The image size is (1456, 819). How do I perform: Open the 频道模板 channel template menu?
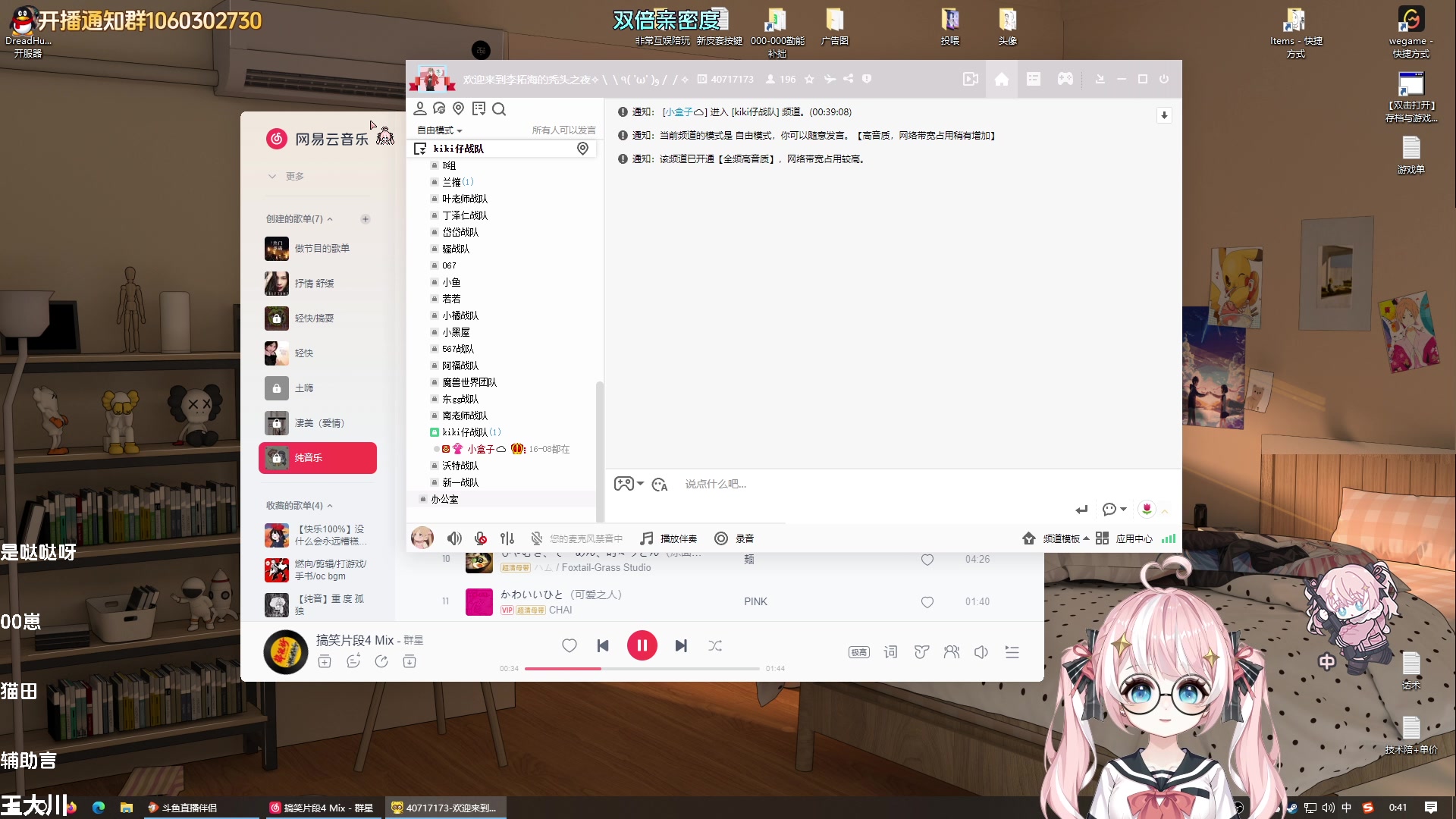tap(1056, 538)
